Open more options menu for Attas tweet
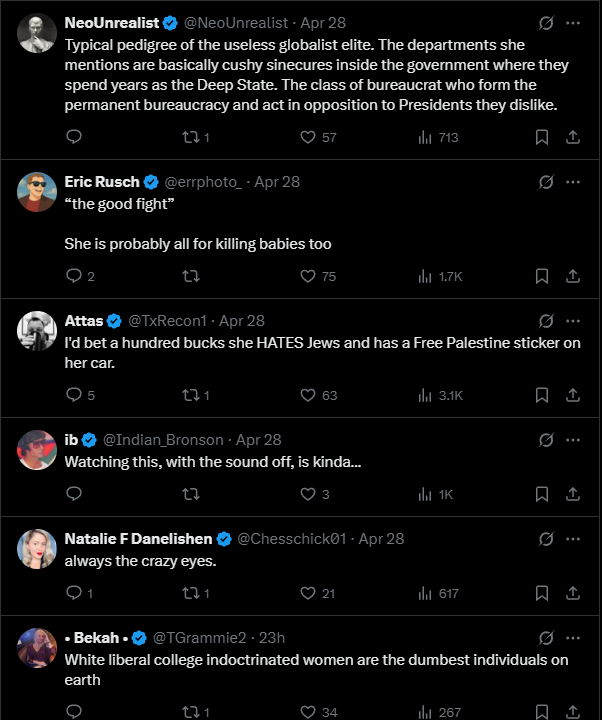The width and height of the screenshot is (602, 720). (x=573, y=321)
